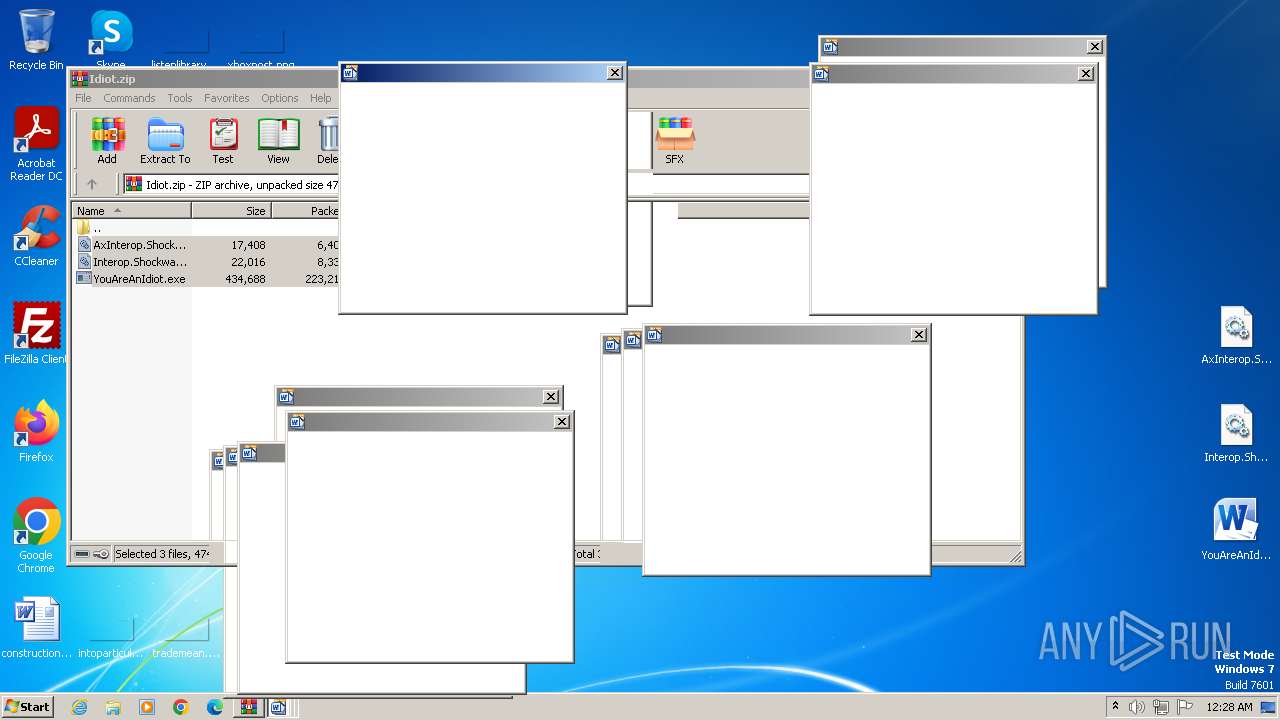Select the Acrobat Reader DC desktop icon
1280x720 pixels.
pyautogui.click(x=36, y=145)
